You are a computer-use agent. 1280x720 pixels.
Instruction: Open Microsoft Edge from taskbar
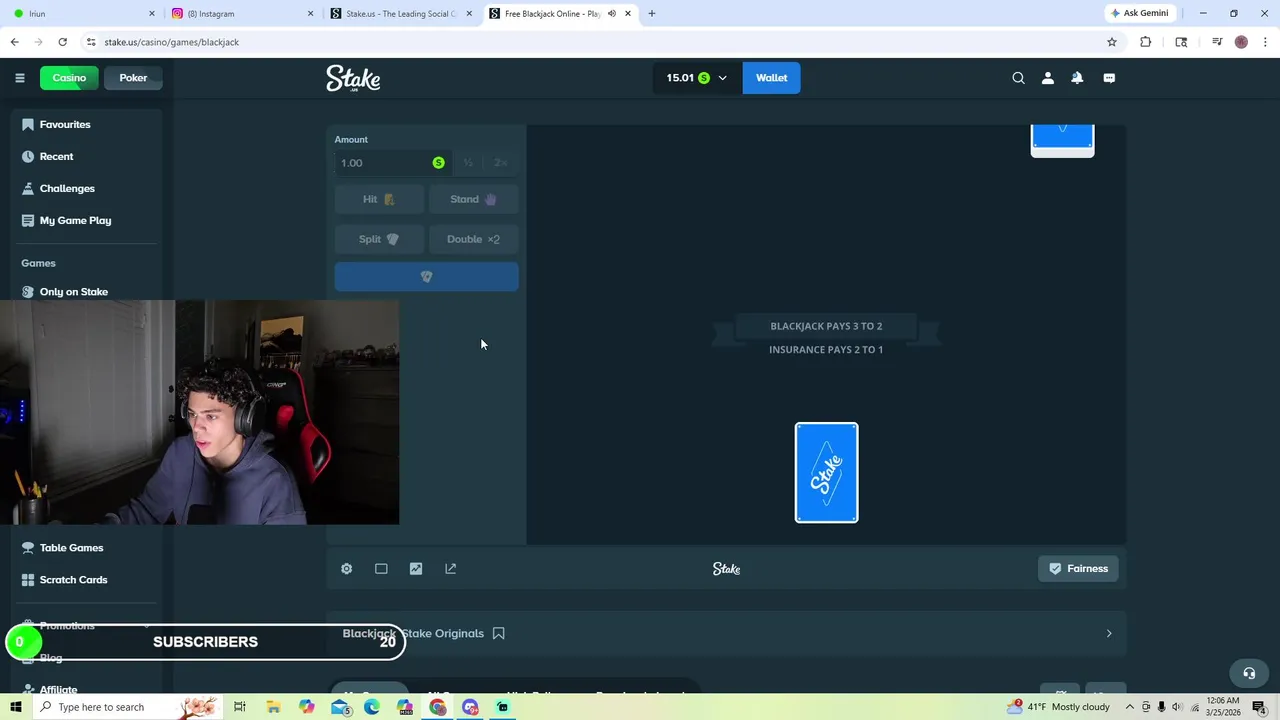click(x=372, y=707)
